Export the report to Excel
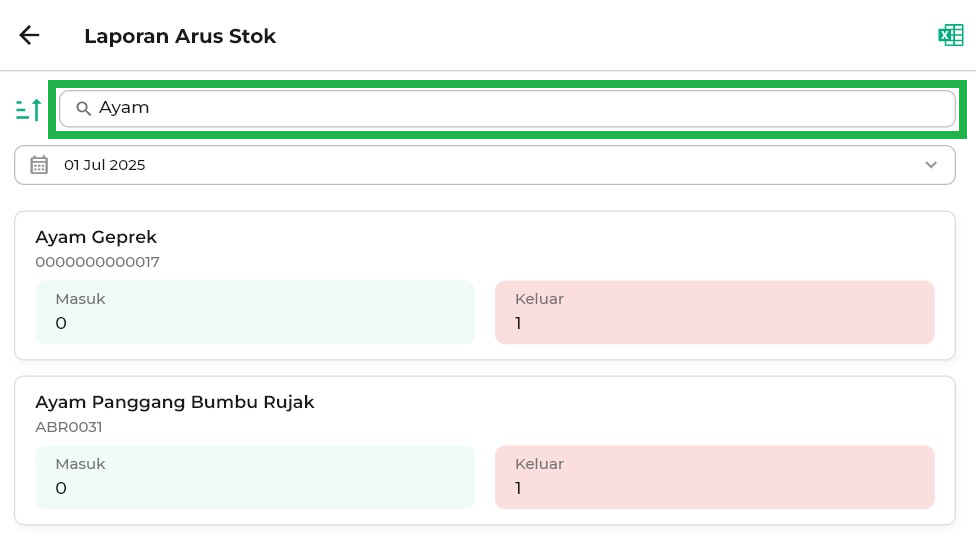 (x=950, y=36)
